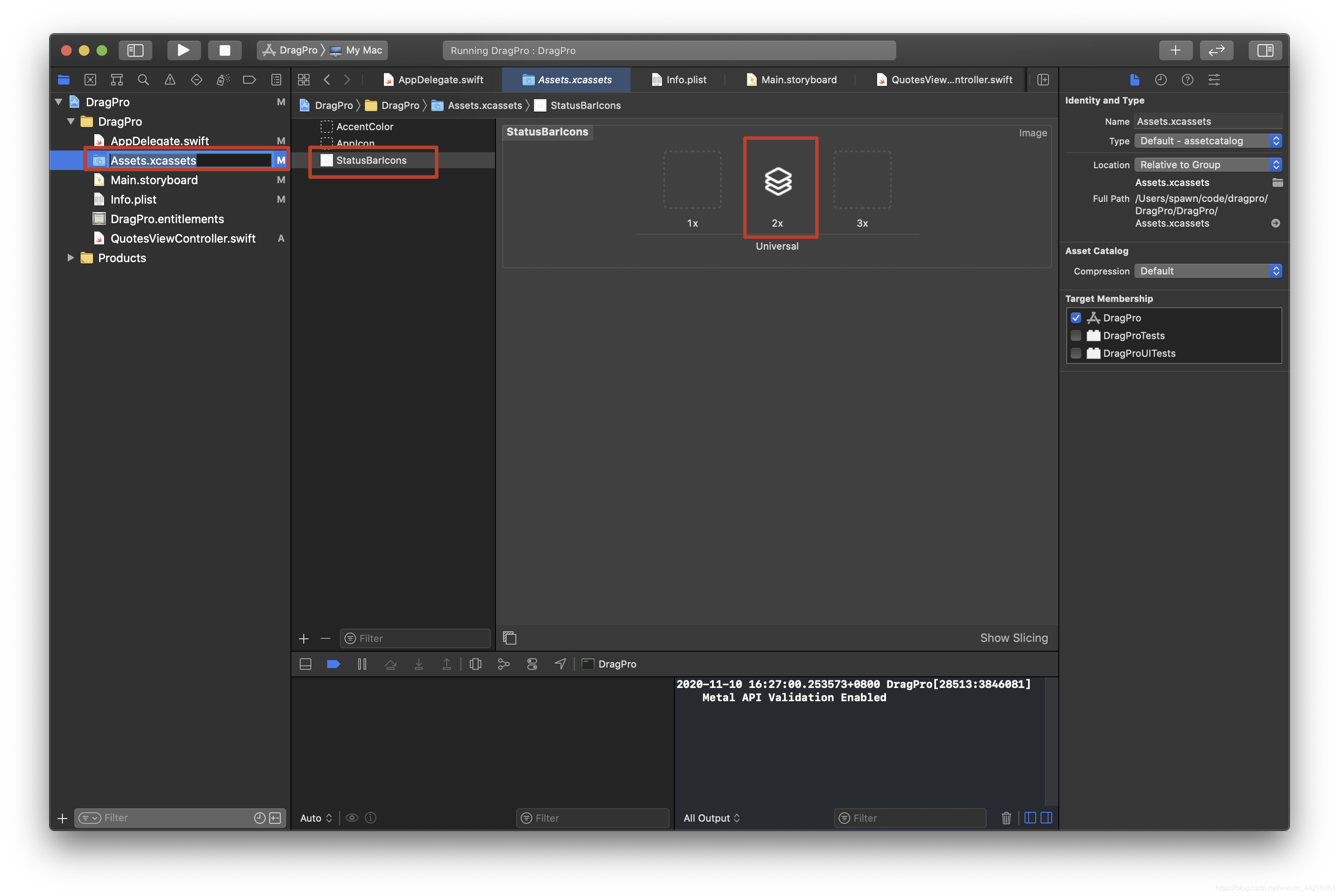Click the Simulate Location arrow icon
Viewport: 1339px width, 896px height.
560,664
